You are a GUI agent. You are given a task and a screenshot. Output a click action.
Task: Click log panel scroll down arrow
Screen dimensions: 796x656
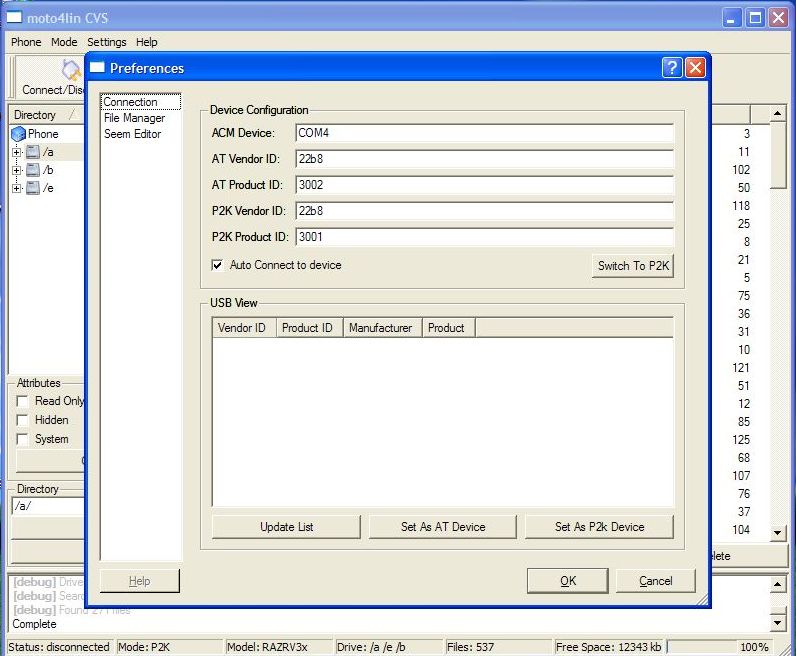coord(778,622)
